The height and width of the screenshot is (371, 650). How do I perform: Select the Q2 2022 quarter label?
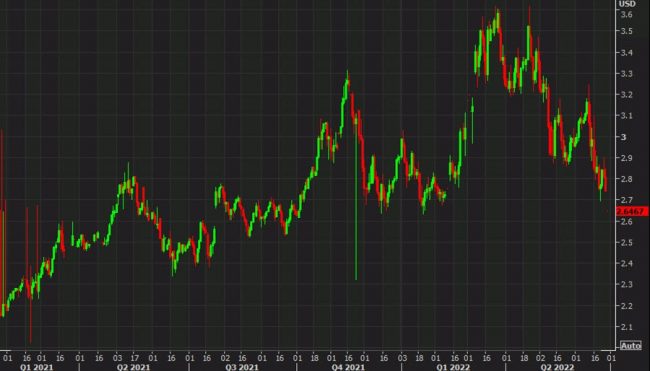(557, 367)
